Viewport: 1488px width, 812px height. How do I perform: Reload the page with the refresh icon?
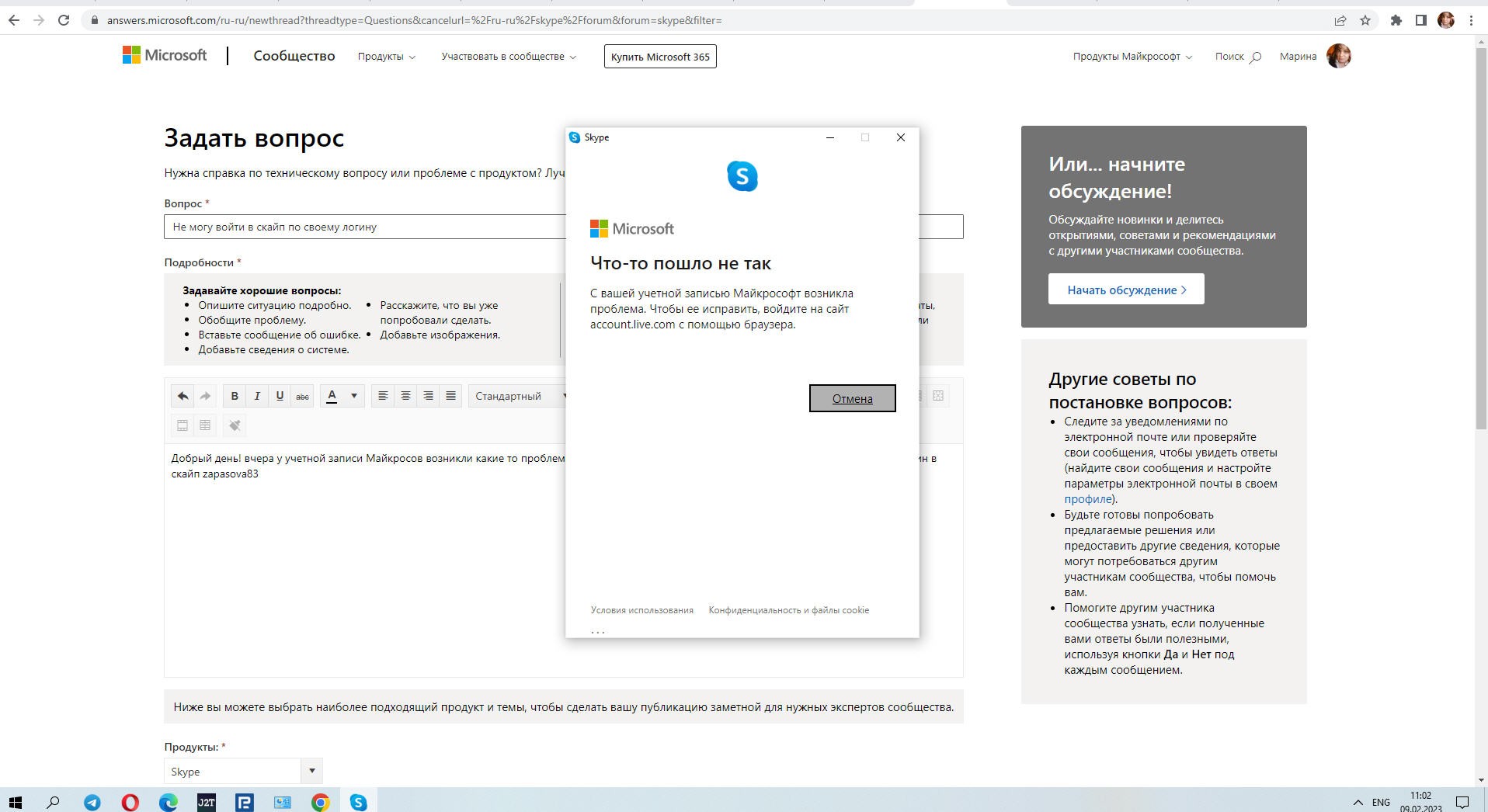click(64, 20)
